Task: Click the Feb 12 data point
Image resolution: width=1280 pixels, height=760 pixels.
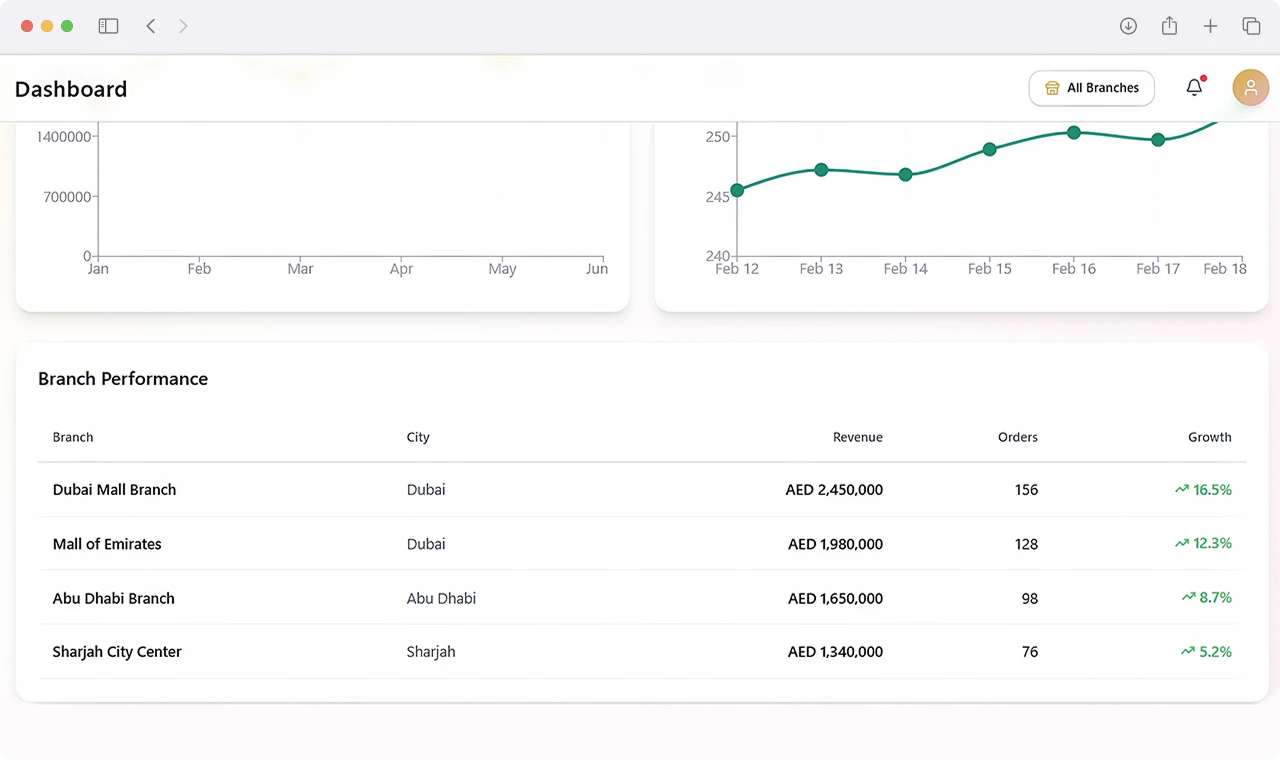Action: 737,190
